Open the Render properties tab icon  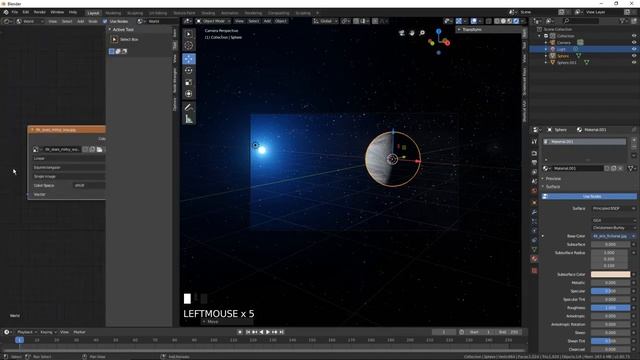pyautogui.click(x=534, y=153)
